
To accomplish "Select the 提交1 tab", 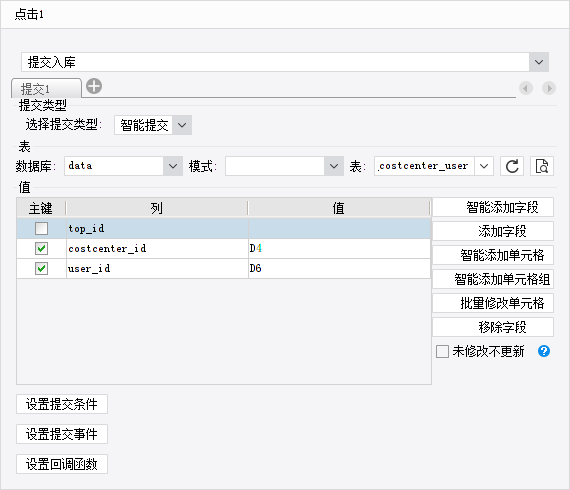I will click(46, 88).
